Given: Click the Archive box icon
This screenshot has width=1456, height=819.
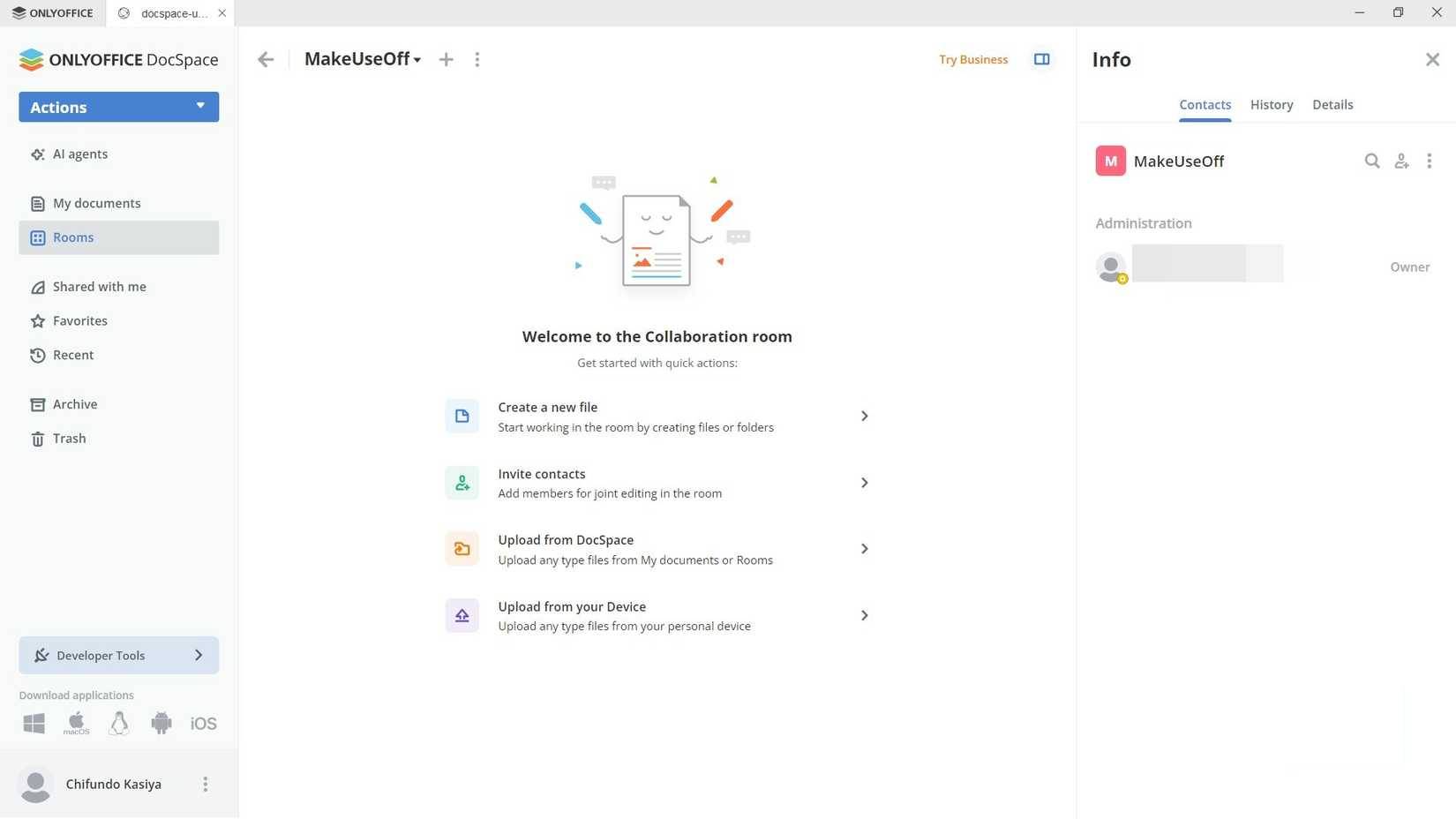Looking at the screenshot, I should click(37, 405).
